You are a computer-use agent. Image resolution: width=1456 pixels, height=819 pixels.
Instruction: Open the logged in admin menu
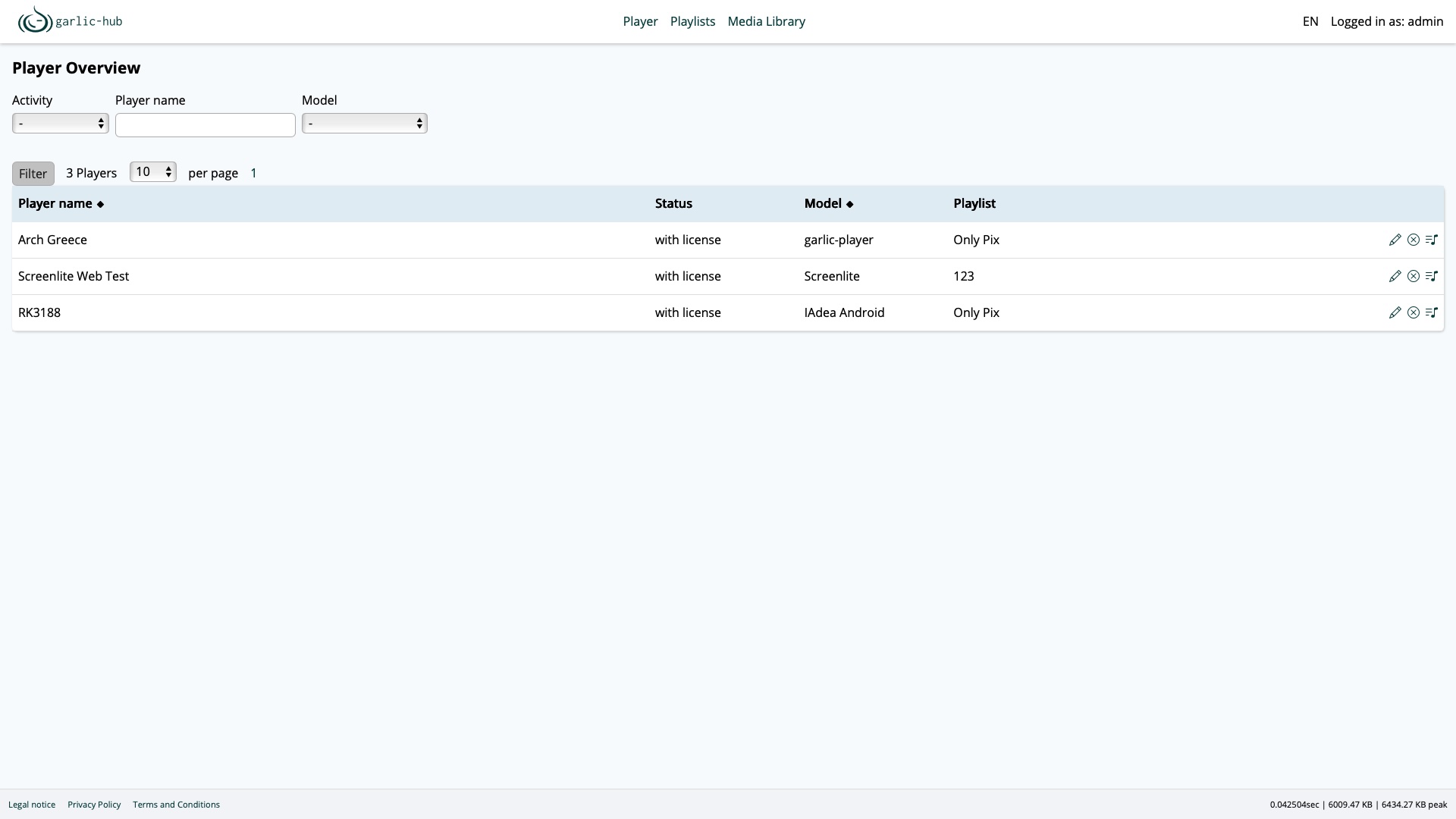pos(1387,21)
